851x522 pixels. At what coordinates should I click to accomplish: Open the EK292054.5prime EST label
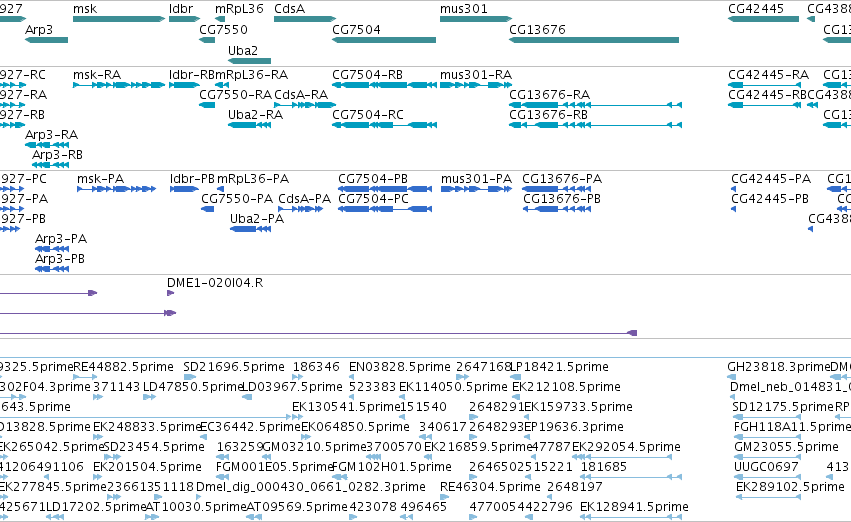tap(626, 447)
